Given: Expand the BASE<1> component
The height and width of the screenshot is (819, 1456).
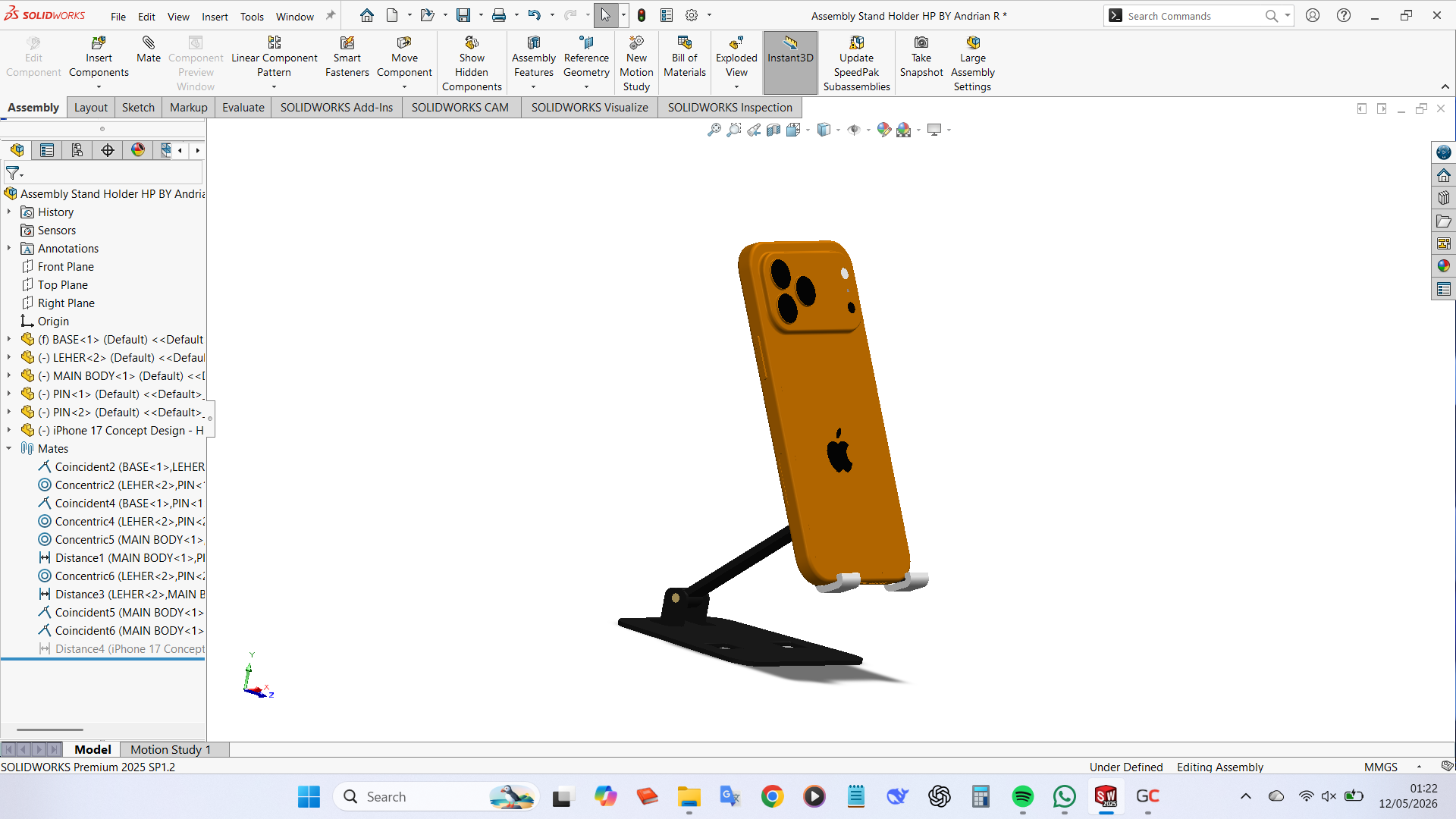Looking at the screenshot, I should pos(9,340).
